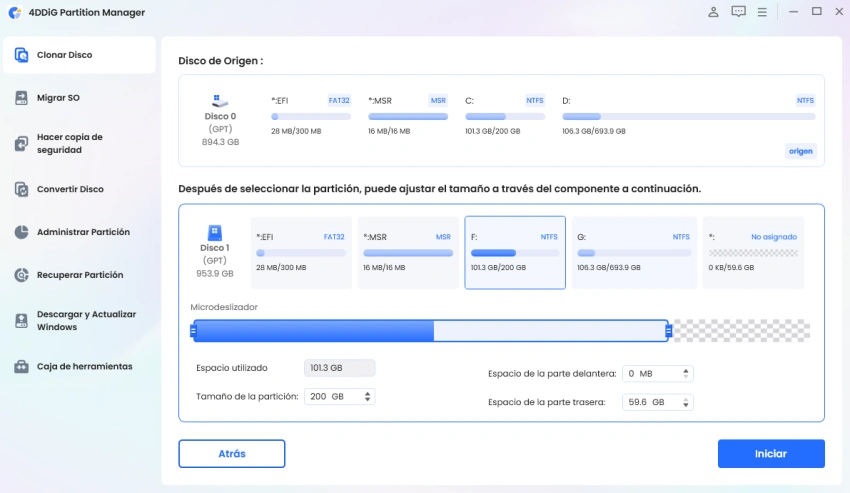Click the Disco 1 drive icon
The image size is (850, 493).
click(x=215, y=233)
